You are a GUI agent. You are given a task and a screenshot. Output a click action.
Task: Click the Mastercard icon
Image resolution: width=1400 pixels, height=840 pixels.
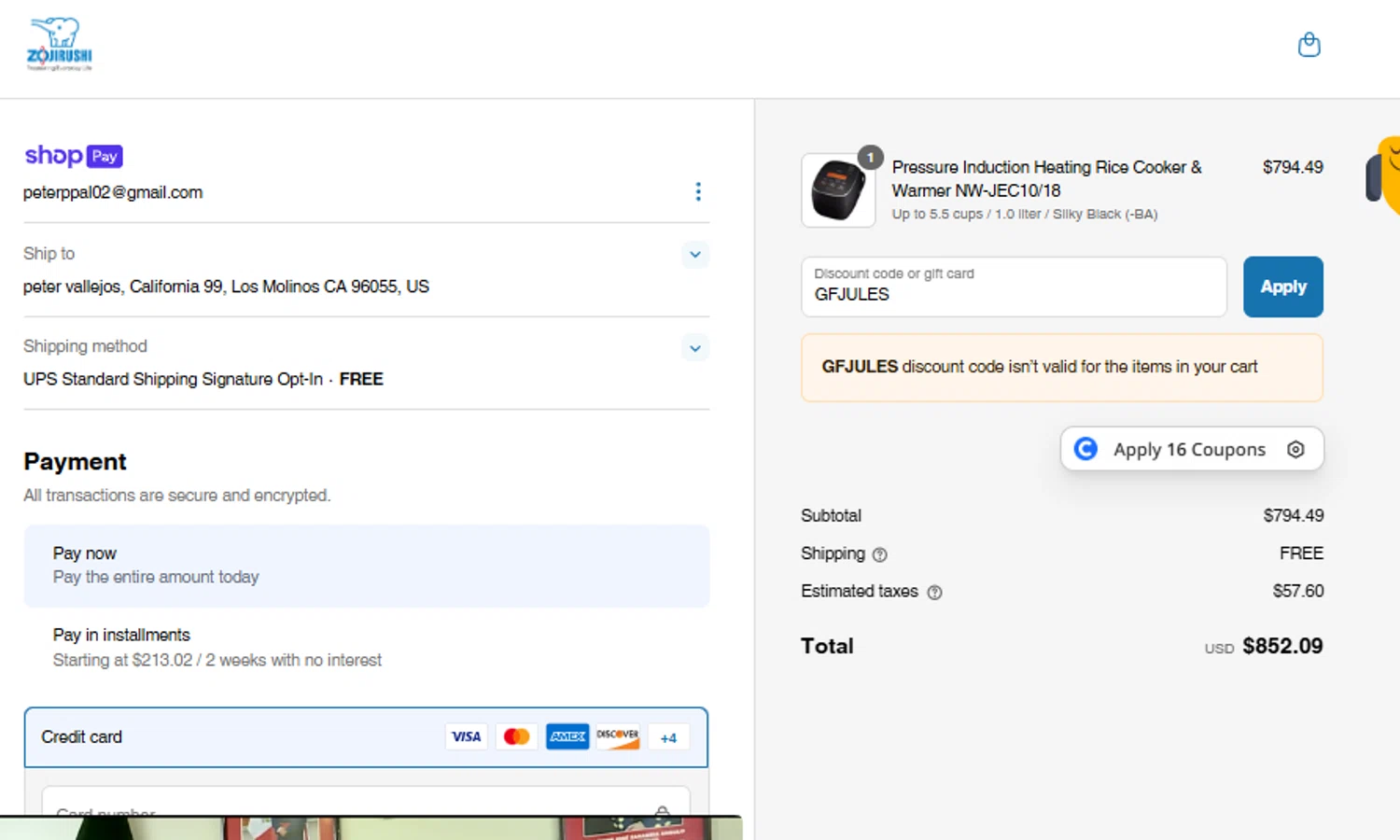click(x=516, y=736)
